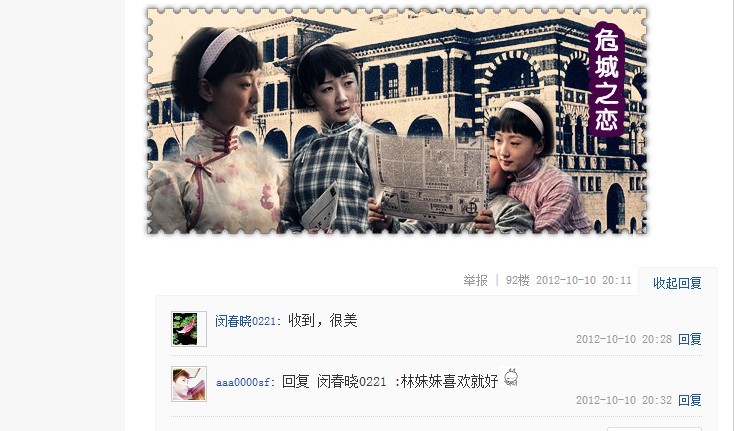Reply to the 20:32 comment
This screenshot has height=431, width=734.
(690, 400)
